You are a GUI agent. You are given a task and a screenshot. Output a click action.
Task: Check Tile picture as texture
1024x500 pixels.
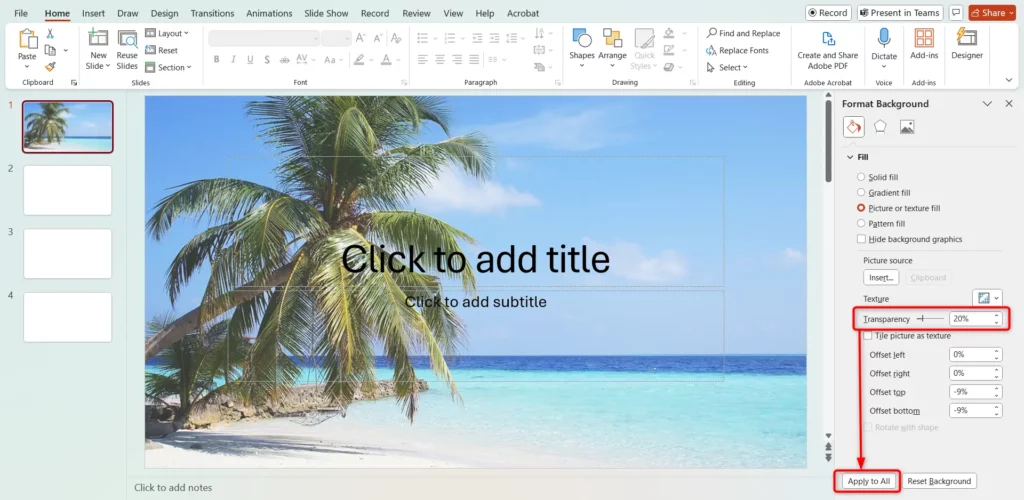click(867, 336)
